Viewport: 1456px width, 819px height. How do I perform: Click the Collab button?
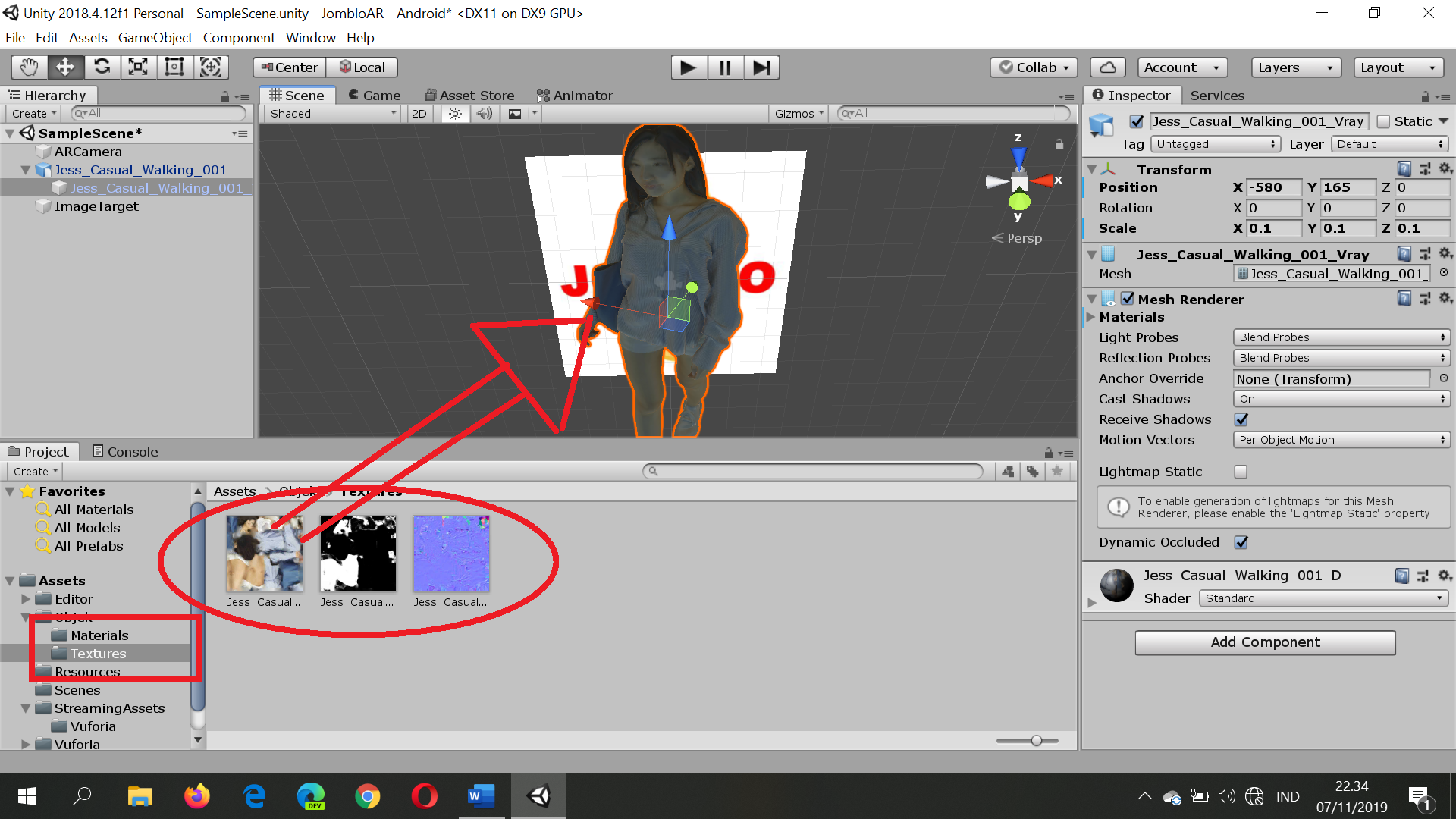[1034, 67]
